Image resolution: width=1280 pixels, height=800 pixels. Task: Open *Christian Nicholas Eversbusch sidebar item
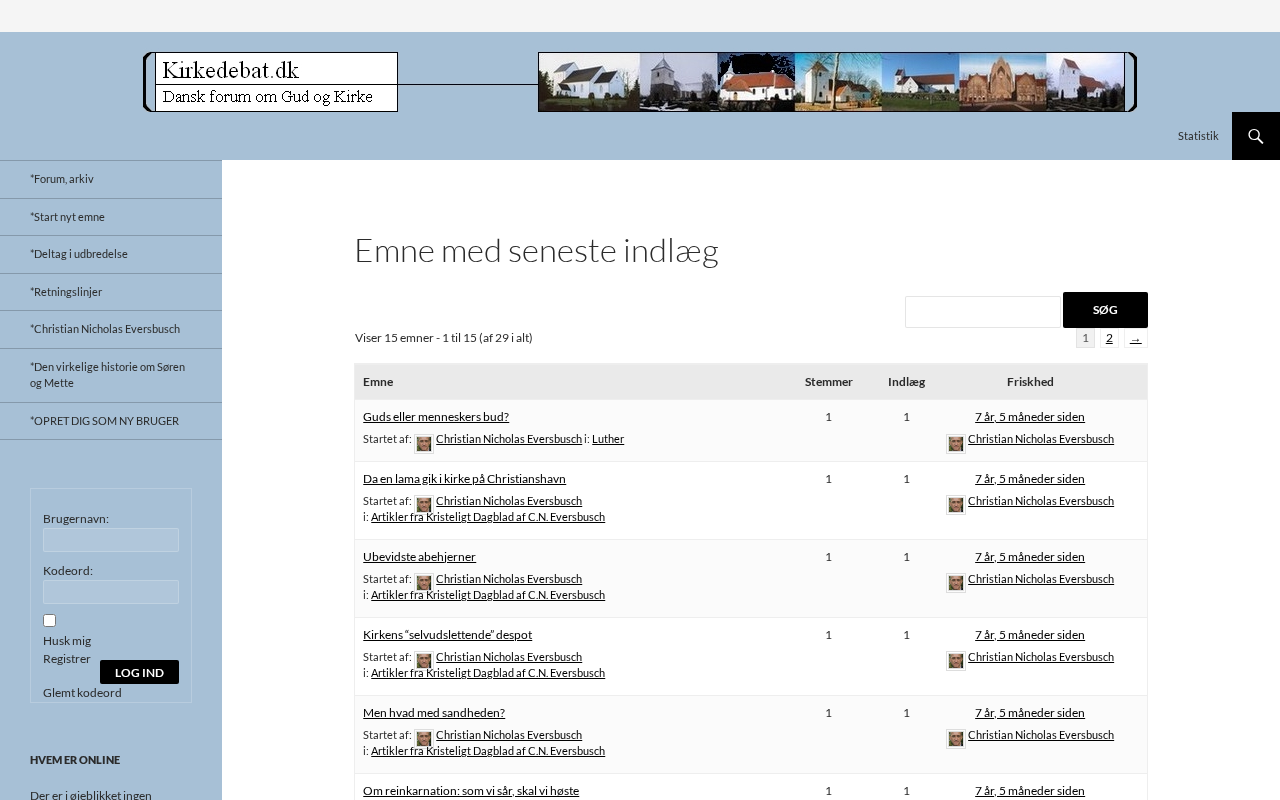[111, 329]
